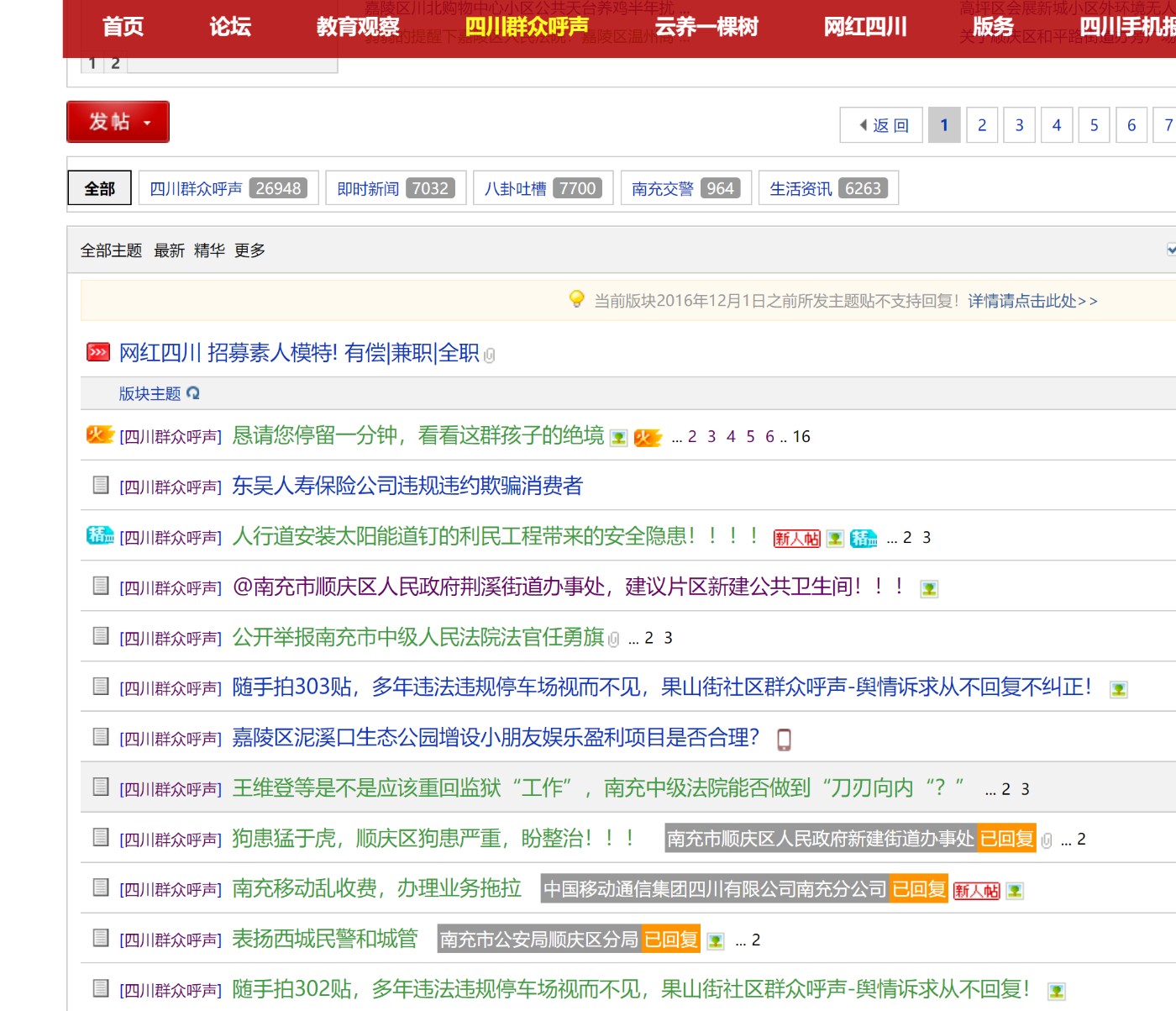This screenshot has height=1011, width=1176.
Task: Click the image attachment icon after 建议片区新建公共卫生间
Action: click(929, 589)
